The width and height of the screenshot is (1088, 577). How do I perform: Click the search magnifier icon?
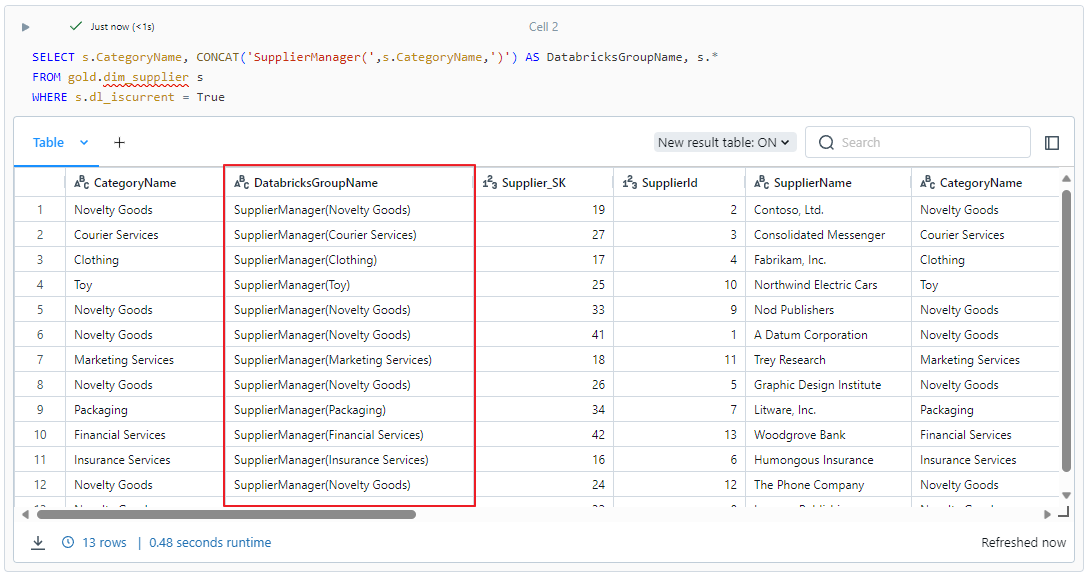[826, 143]
